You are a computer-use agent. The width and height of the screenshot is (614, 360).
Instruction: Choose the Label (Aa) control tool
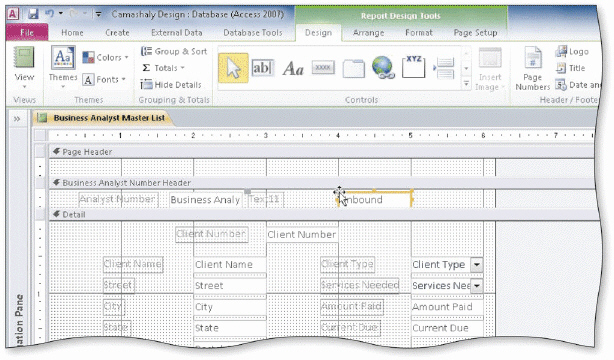coord(293,69)
